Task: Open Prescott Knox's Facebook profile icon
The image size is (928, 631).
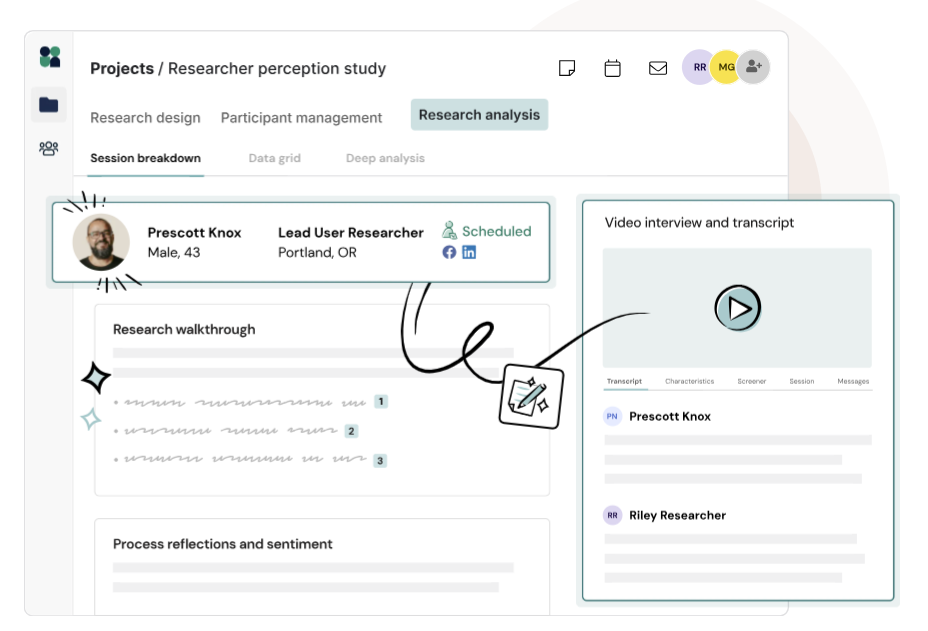Action: click(449, 252)
